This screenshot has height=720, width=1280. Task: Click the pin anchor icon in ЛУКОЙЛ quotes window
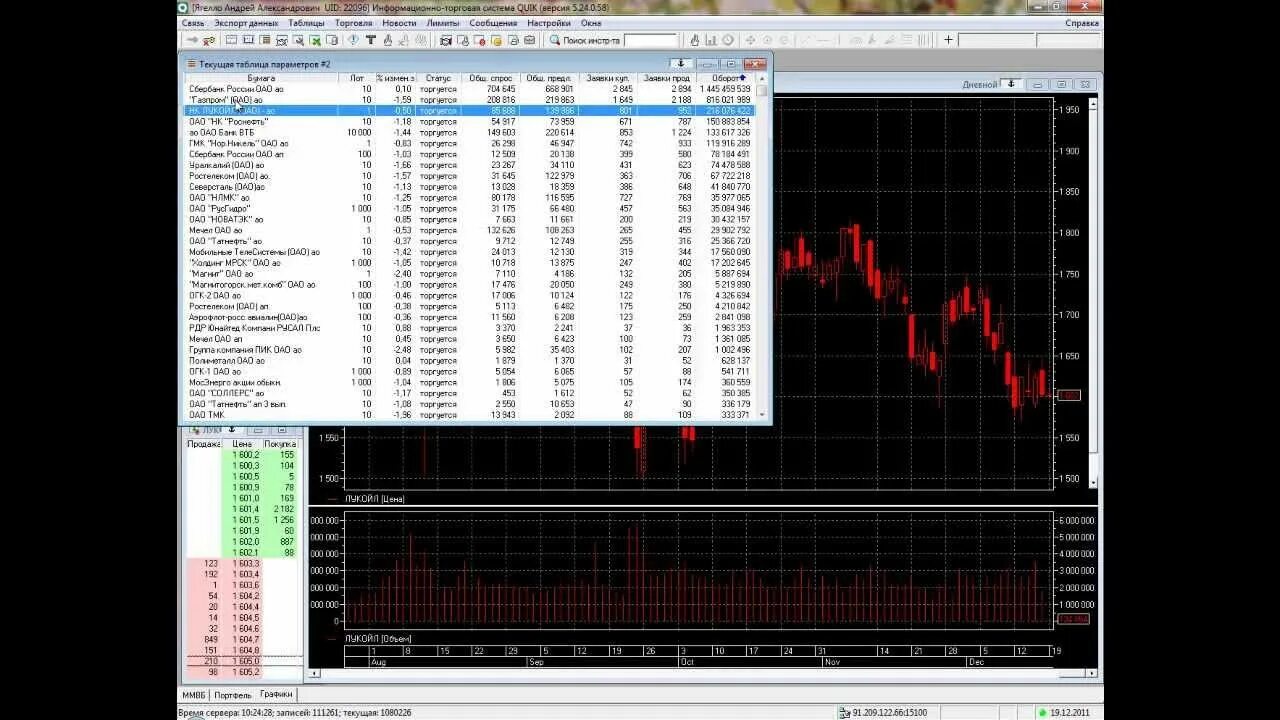coord(231,429)
